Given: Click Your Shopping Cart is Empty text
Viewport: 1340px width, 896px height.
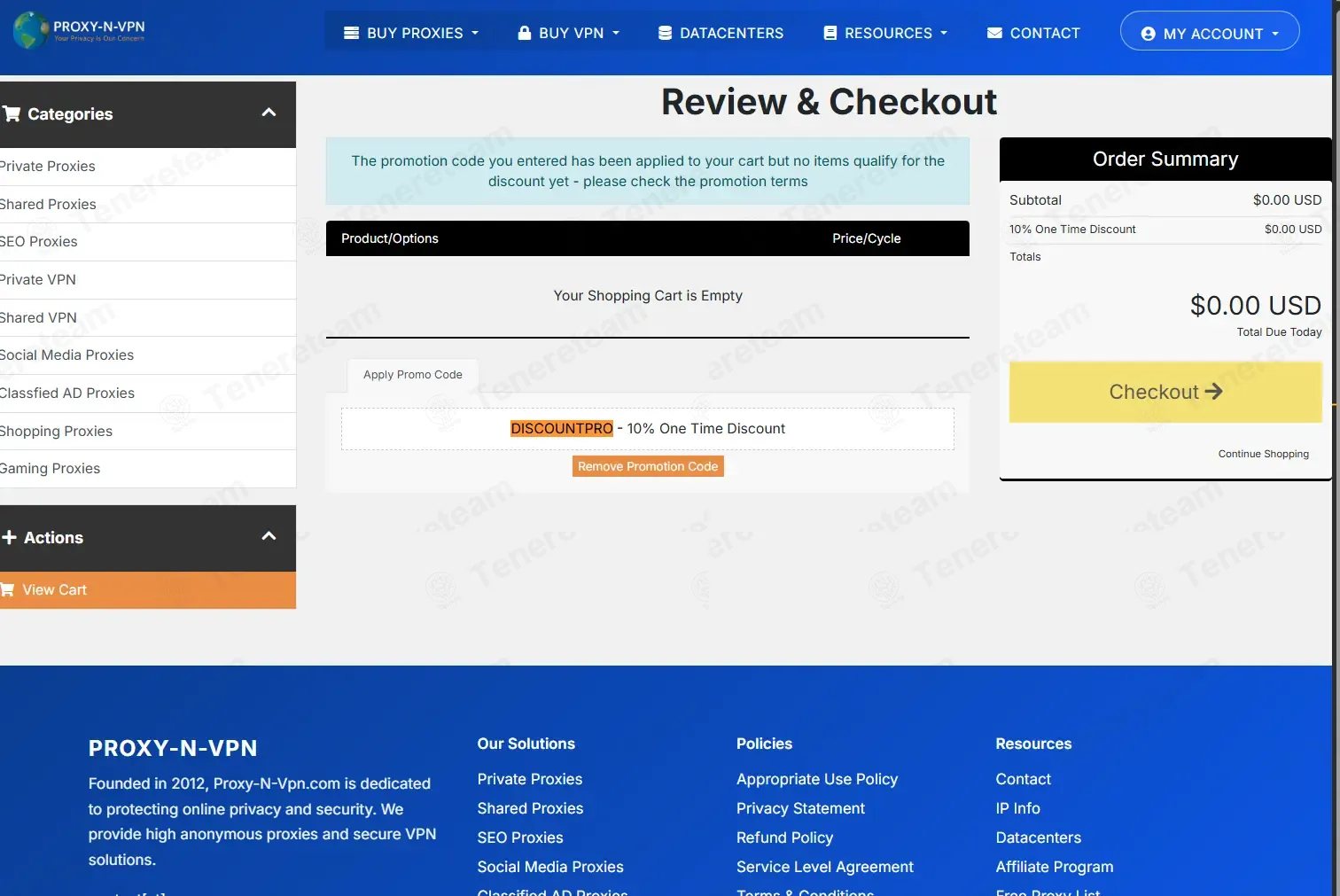Looking at the screenshot, I should pyautogui.click(x=648, y=296).
